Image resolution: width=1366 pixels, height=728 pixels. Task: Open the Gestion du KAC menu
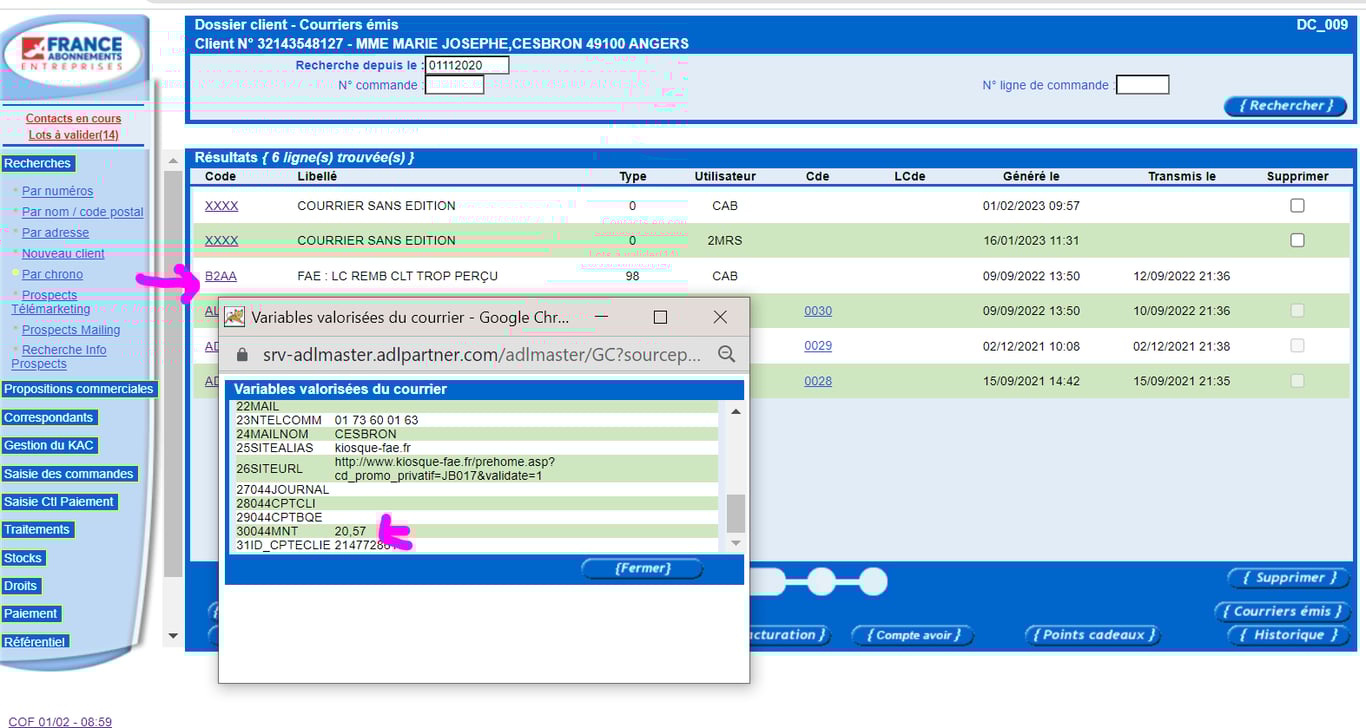click(50, 445)
